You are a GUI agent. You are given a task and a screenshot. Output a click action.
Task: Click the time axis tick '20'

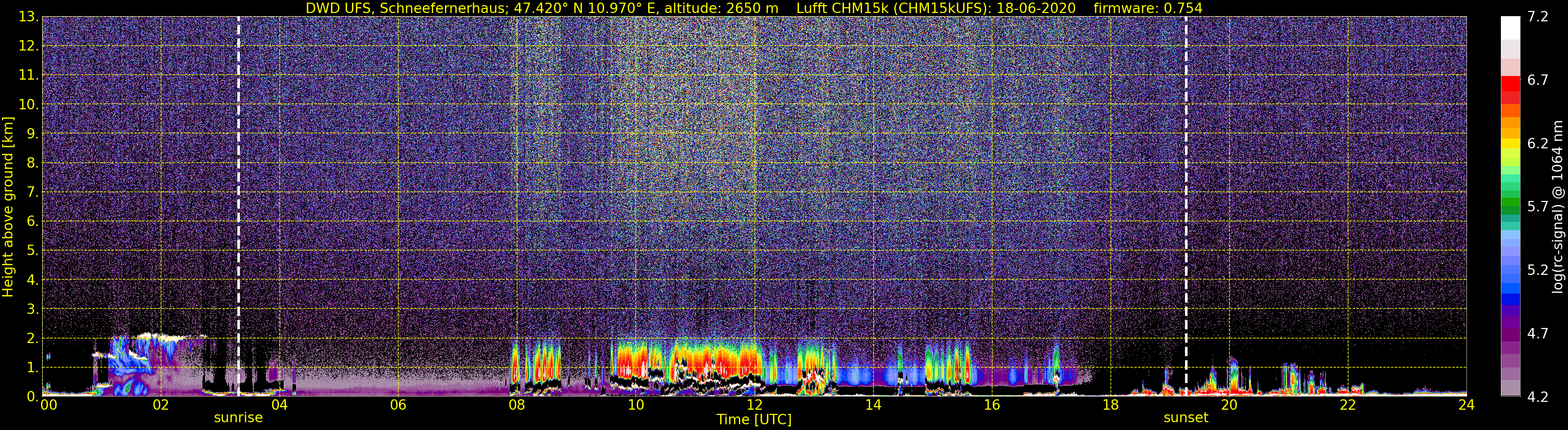(1229, 405)
